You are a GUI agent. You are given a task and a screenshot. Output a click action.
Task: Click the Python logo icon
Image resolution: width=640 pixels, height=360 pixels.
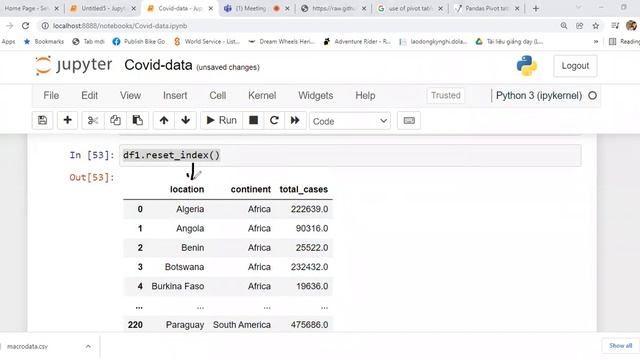[x=527, y=66]
